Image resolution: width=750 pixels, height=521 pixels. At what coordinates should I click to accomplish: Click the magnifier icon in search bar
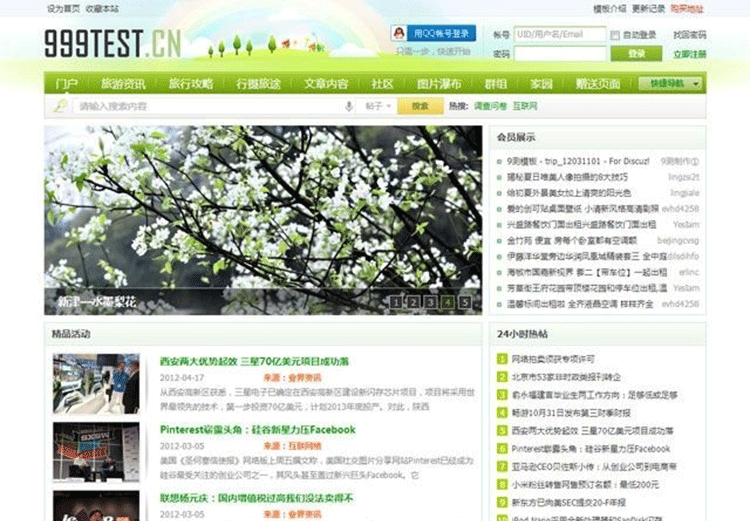(x=60, y=106)
